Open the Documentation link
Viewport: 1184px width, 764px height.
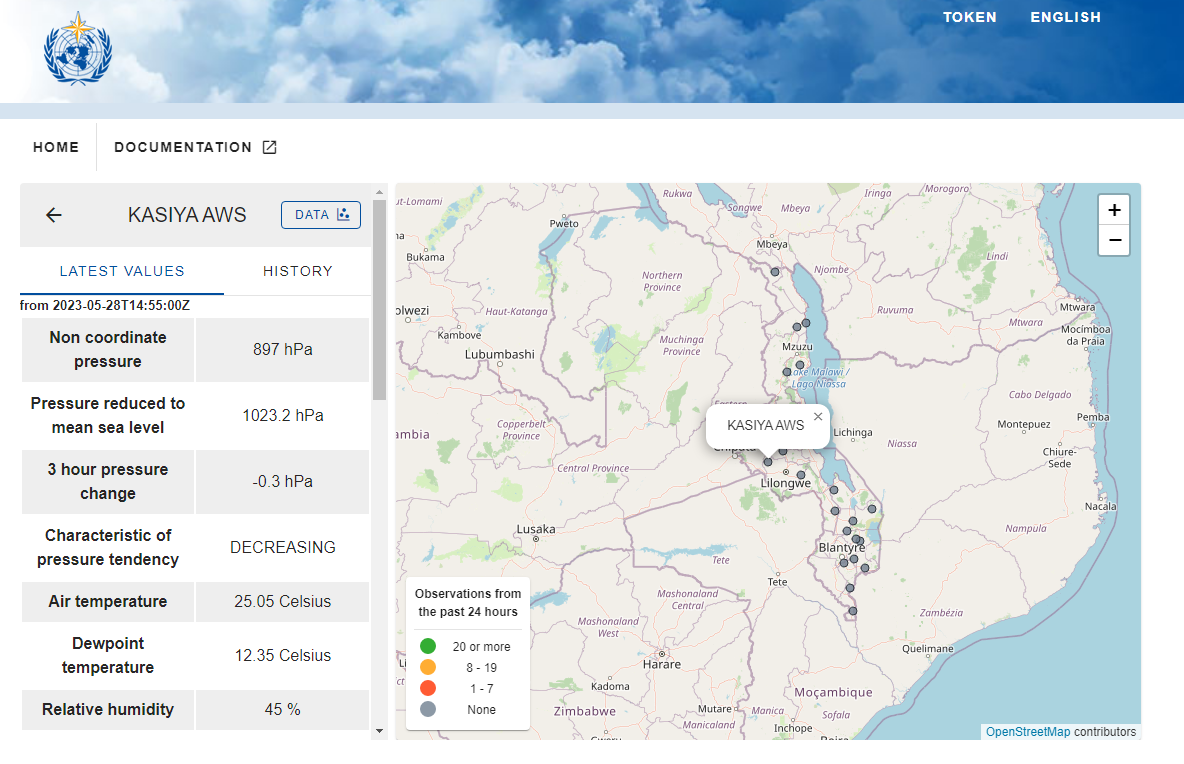click(183, 147)
